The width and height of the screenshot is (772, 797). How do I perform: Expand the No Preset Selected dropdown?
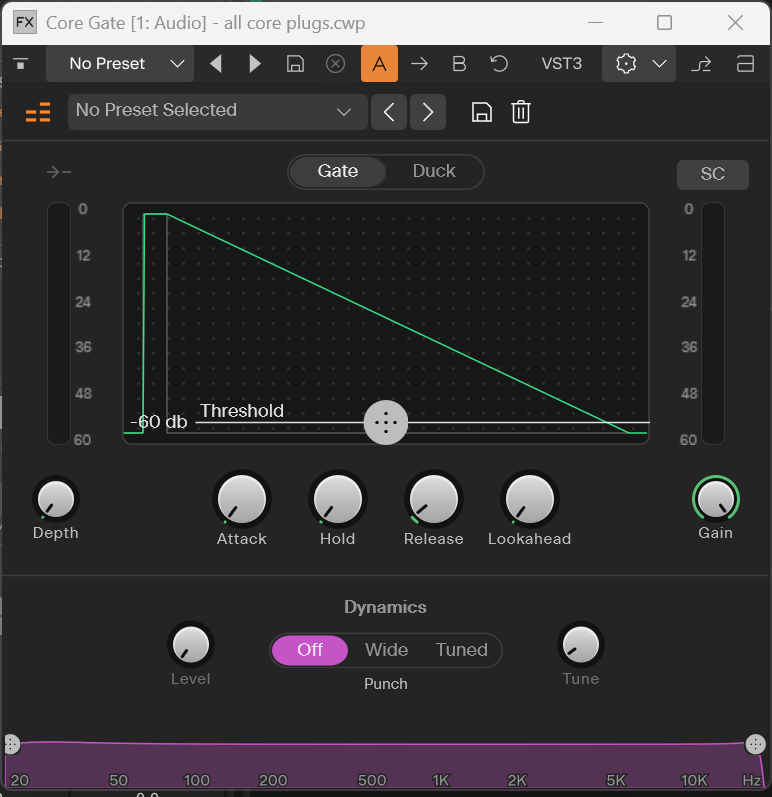[x=218, y=111]
